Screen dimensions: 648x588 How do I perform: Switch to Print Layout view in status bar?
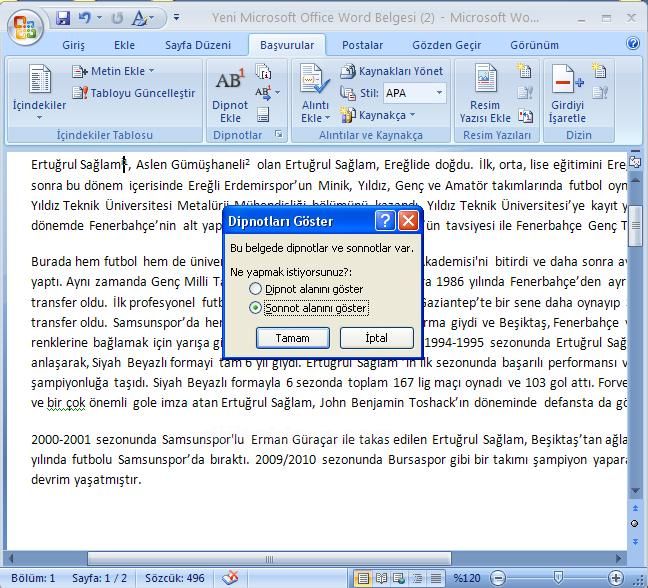[362, 578]
